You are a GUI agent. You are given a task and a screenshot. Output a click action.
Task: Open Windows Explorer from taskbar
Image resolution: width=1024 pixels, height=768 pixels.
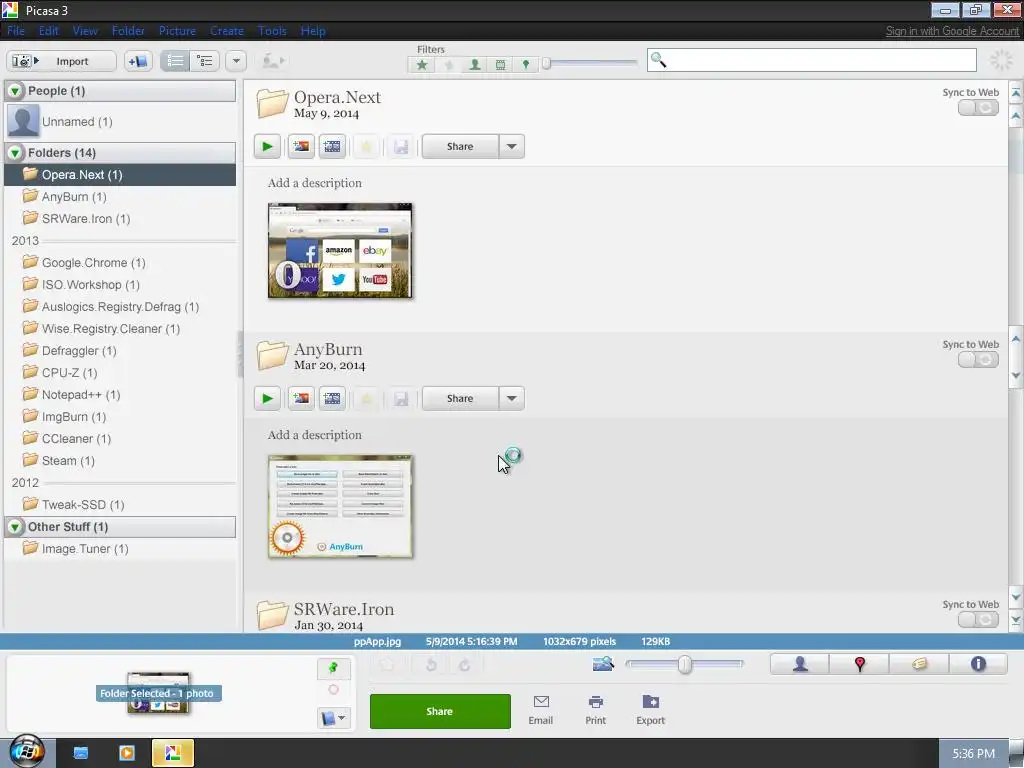tap(80, 753)
